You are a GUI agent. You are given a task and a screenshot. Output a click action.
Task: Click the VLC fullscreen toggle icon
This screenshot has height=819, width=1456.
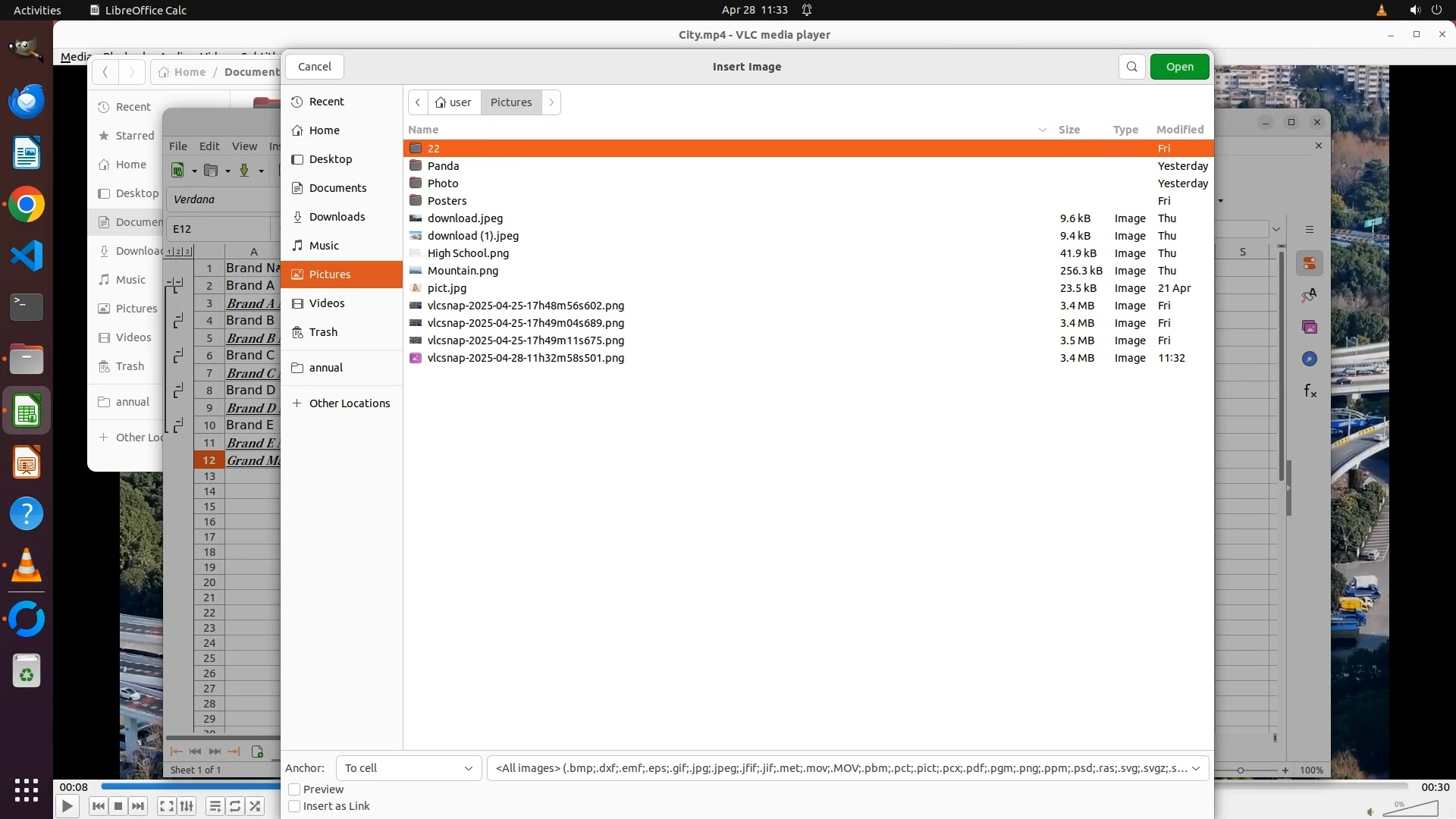pyautogui.click(x=167, y=806)
